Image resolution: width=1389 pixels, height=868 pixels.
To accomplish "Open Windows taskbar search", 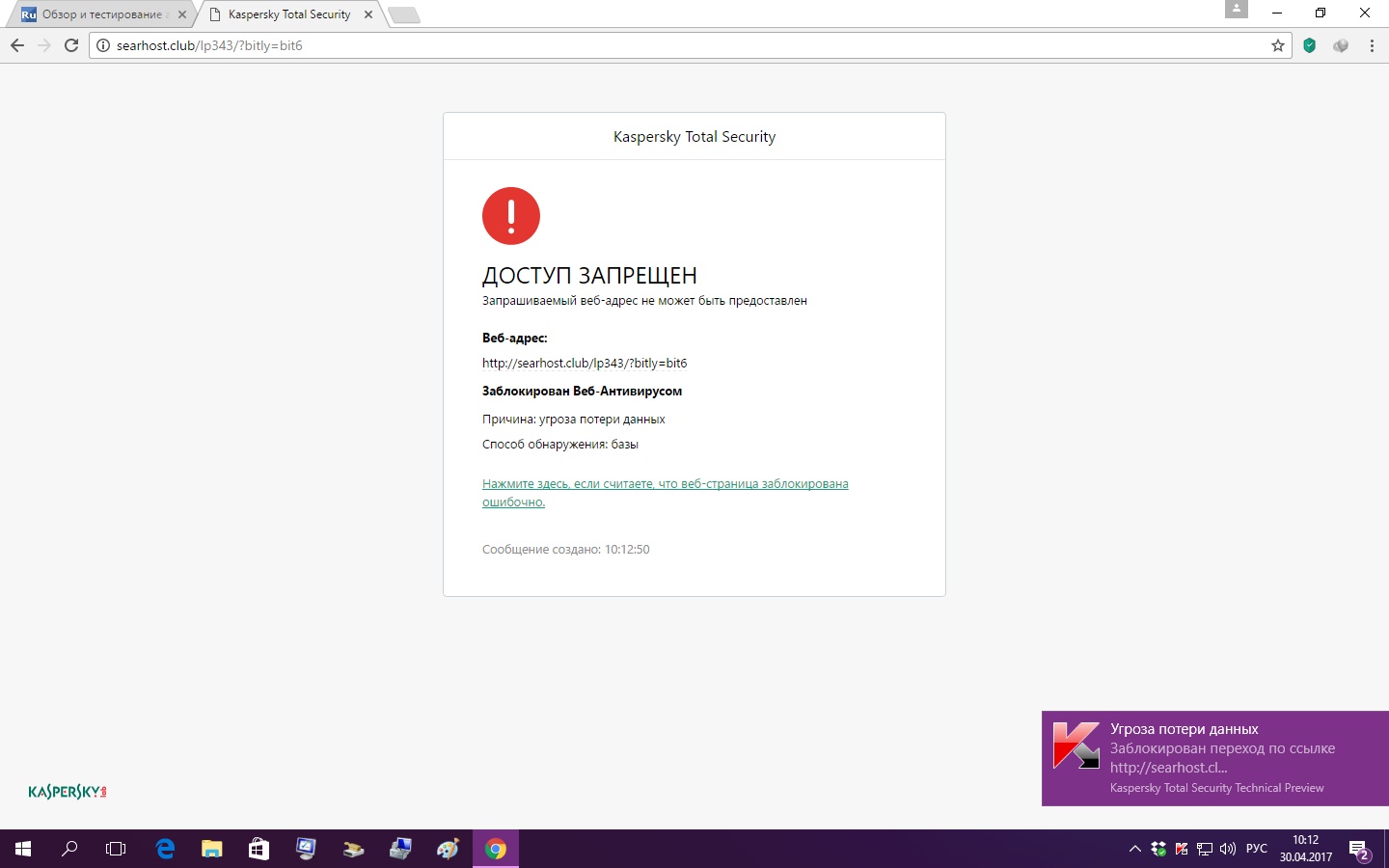I will click(x=69, y=849).
